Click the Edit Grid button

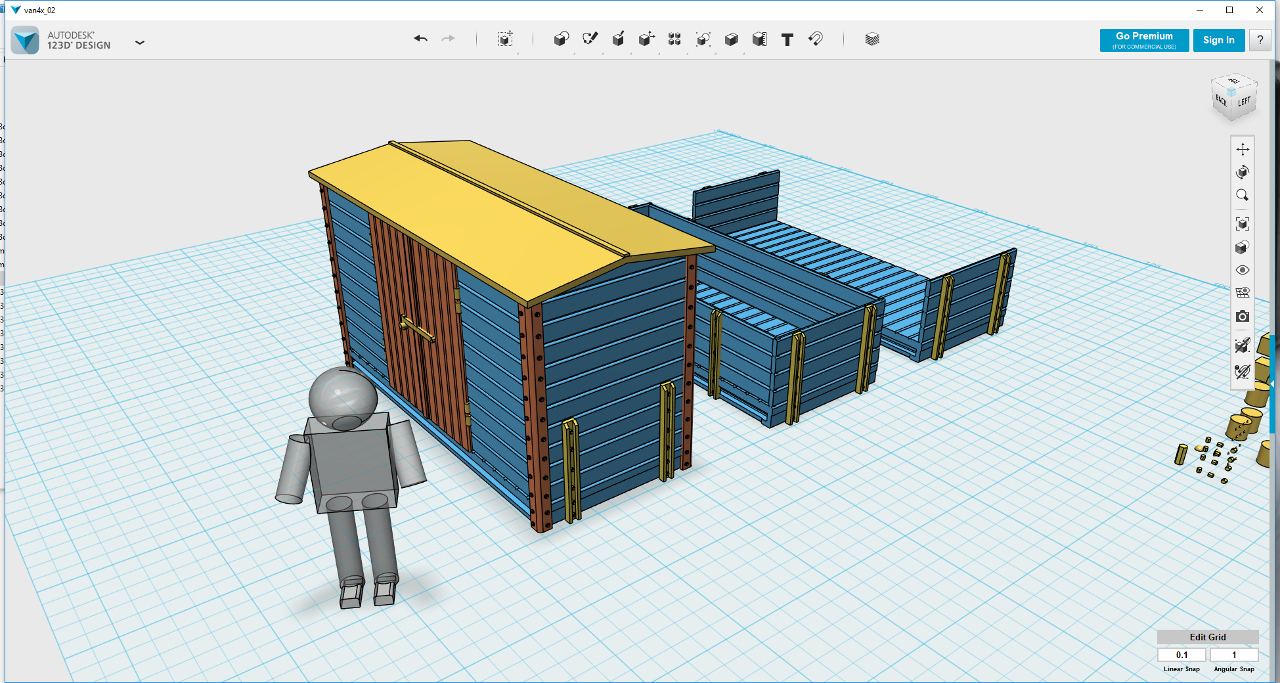[x=1207, y=637]
